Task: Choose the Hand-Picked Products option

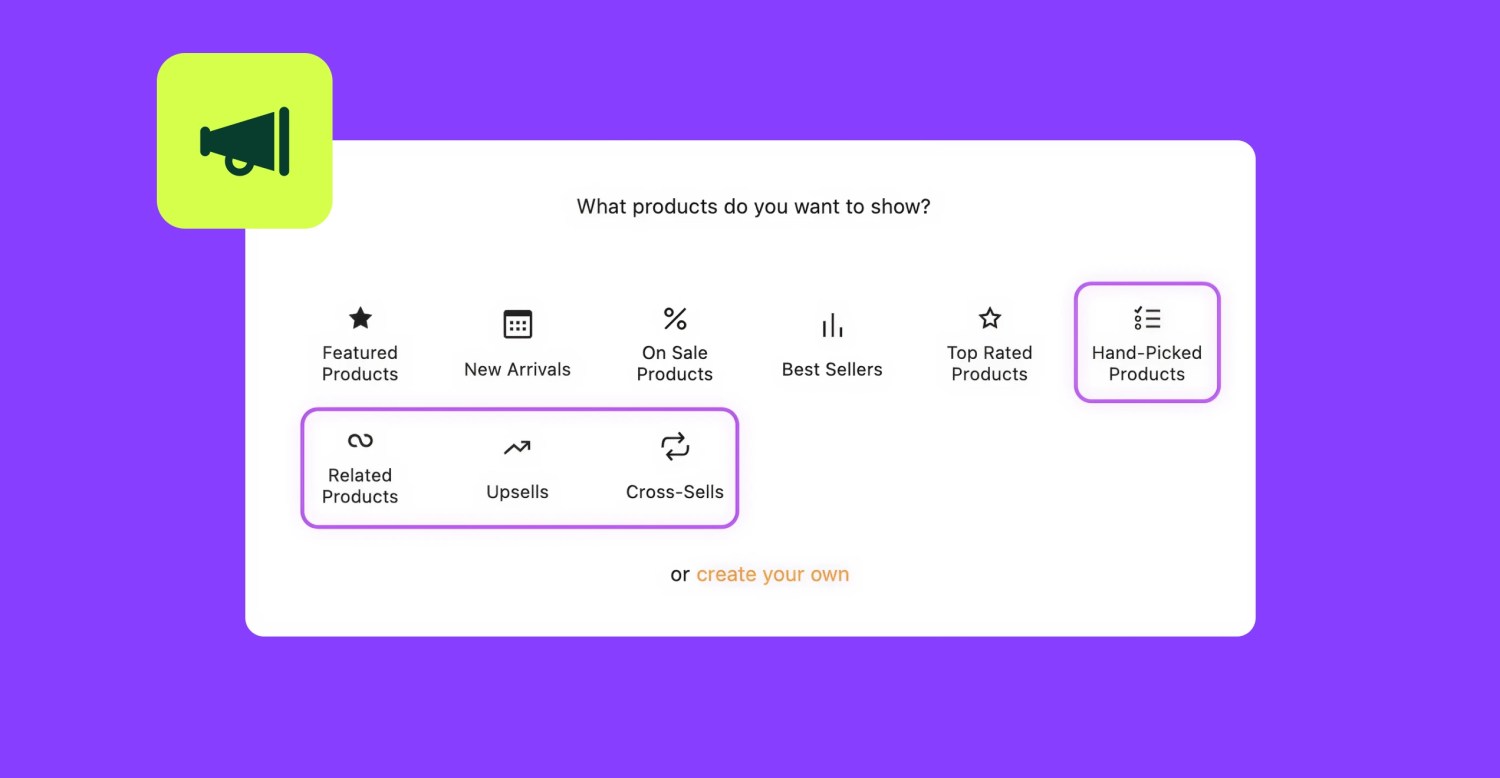Action: tap(1147, 342)
